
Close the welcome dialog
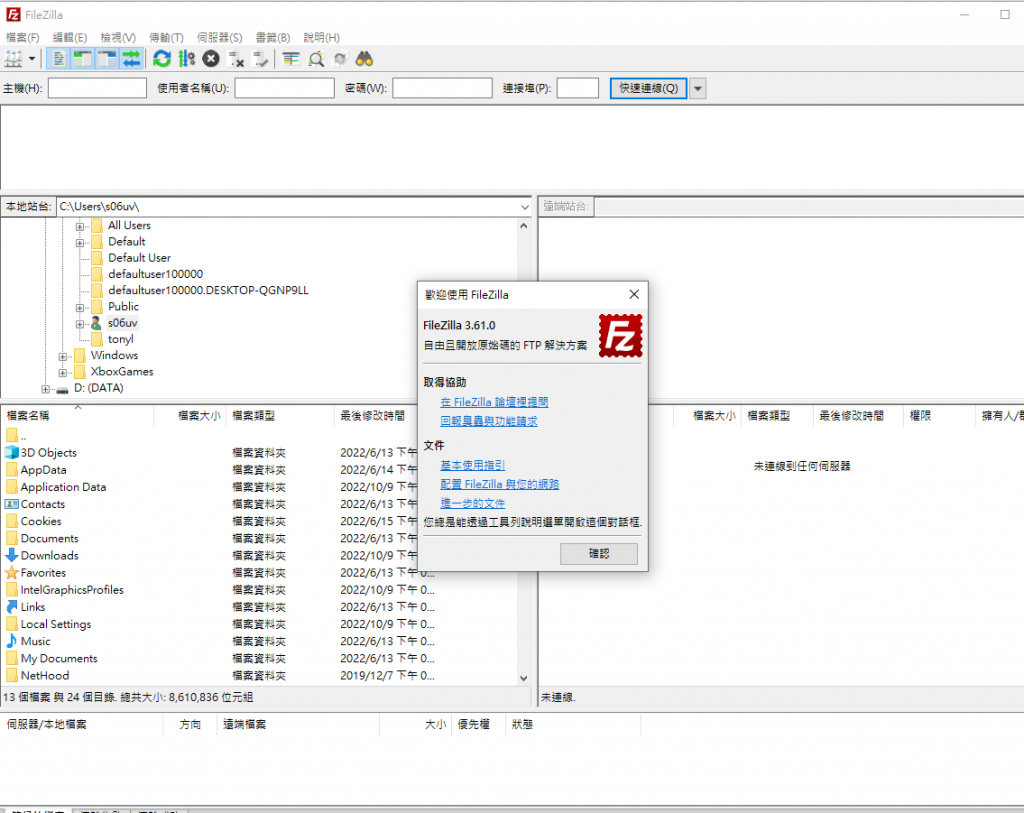[633, 295]
